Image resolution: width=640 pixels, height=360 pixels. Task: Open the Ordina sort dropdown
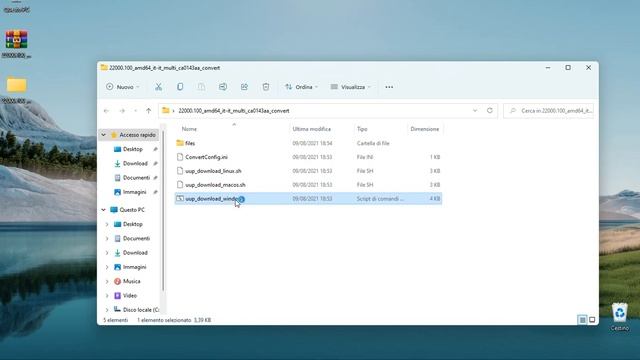click(x=301, y=87)
